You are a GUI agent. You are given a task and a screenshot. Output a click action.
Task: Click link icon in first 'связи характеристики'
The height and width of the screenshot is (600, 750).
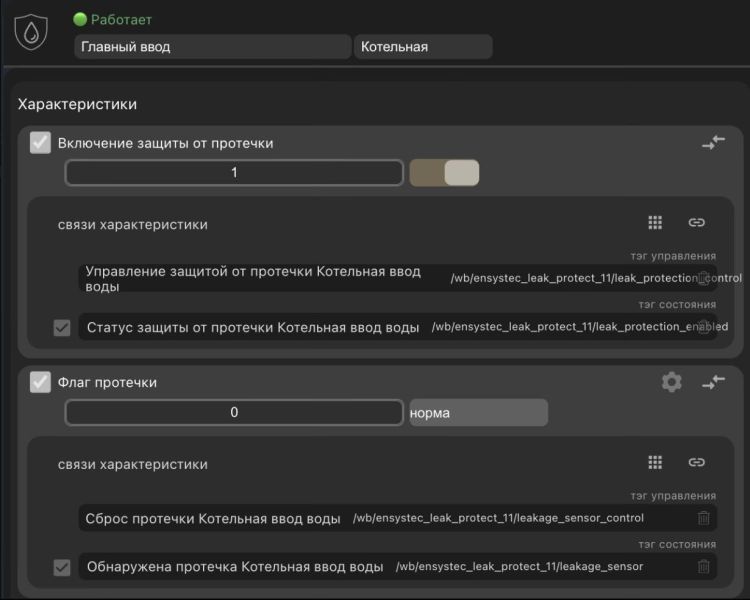point(696,222)
